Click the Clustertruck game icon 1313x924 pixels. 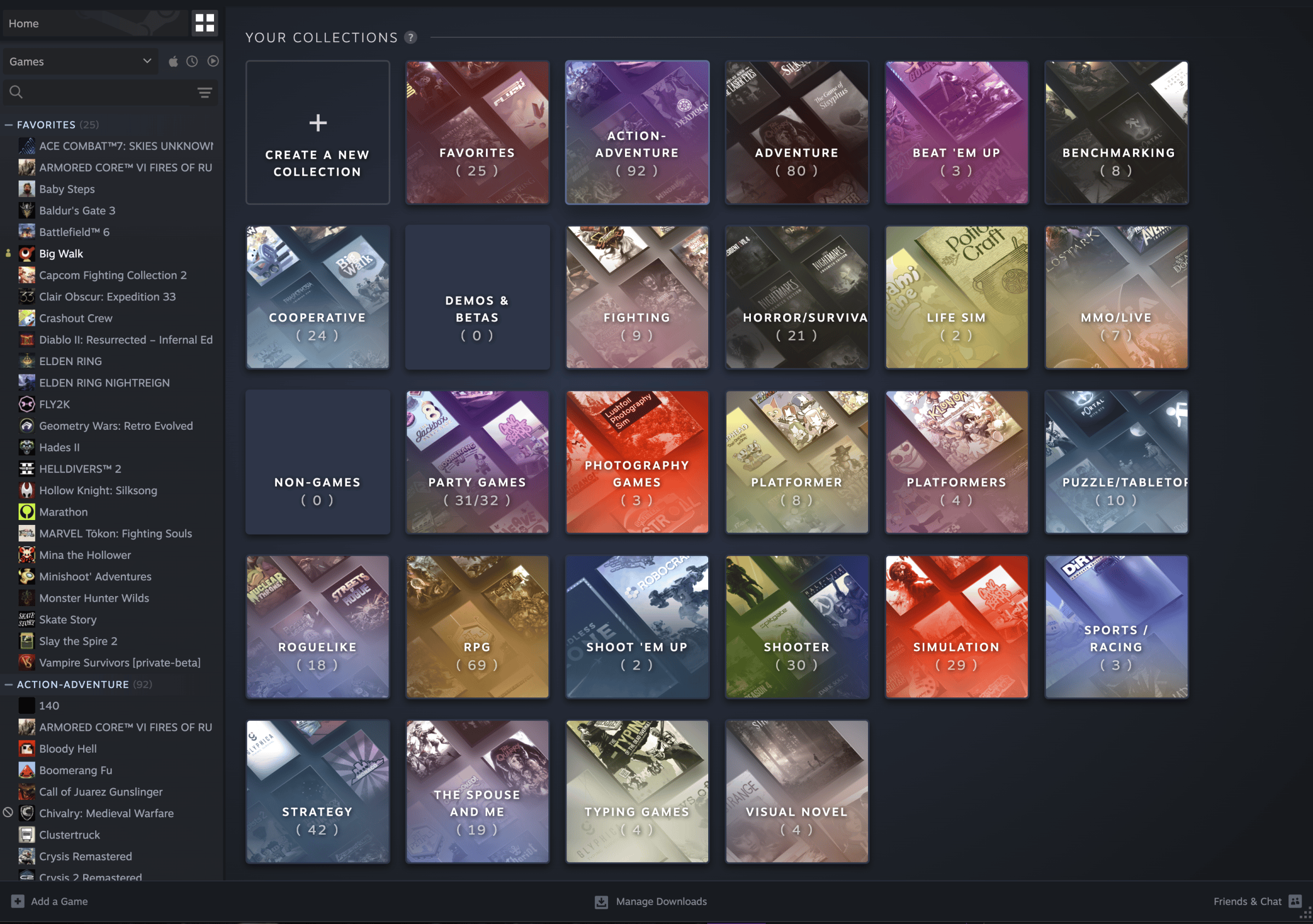(26, 835)
